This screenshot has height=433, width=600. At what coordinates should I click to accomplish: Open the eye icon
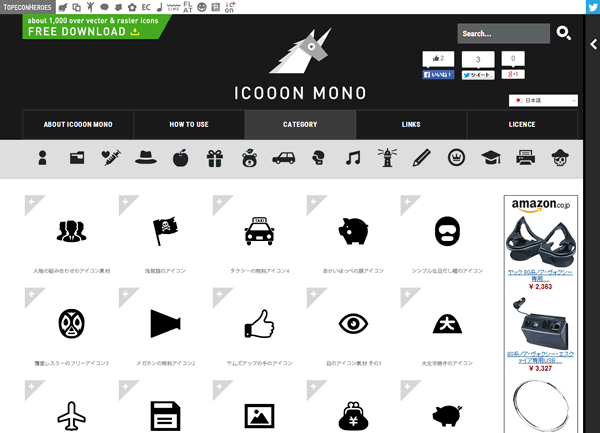tap(353, 324)
